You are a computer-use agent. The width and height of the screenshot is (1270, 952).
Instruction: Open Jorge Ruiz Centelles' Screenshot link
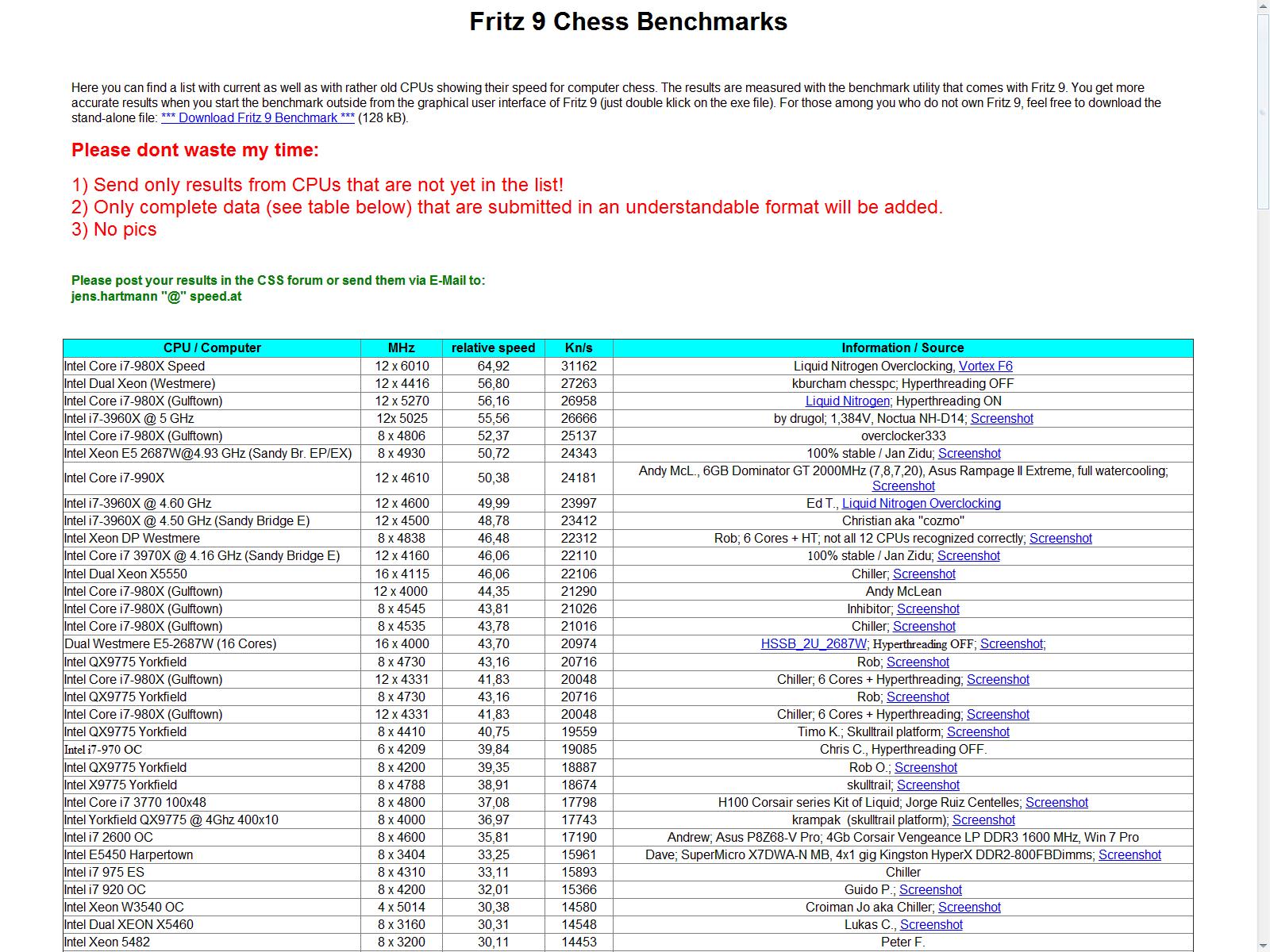1056,803
